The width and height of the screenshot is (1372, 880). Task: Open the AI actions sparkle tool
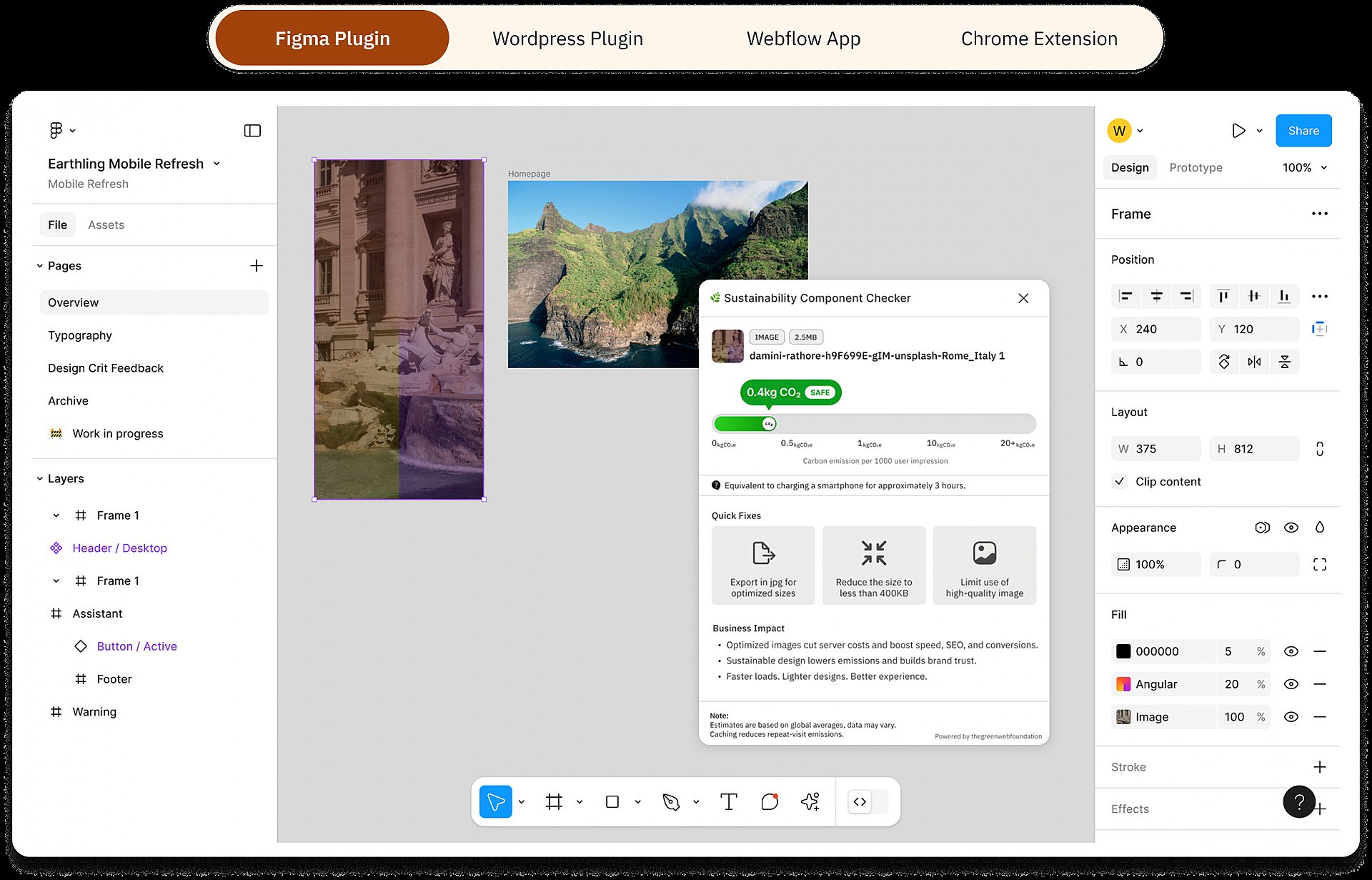[810, 801]
